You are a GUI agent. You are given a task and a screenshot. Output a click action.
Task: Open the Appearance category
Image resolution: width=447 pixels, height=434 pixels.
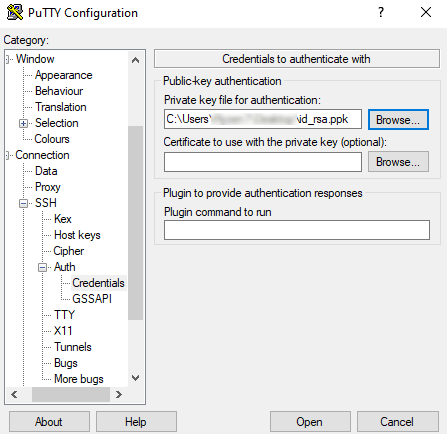click(63, 75)
